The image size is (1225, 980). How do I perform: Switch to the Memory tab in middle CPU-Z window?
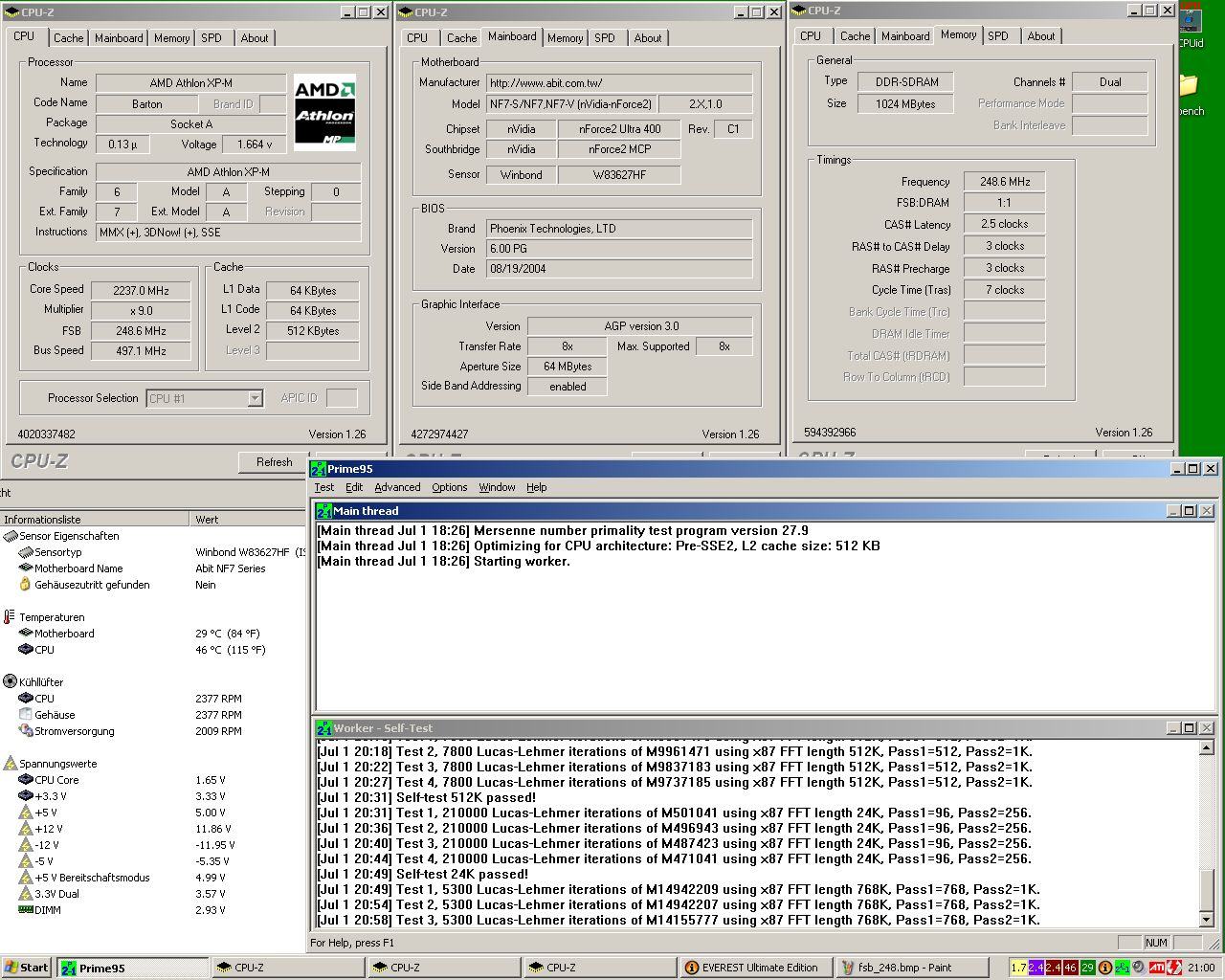tap(565, 38)
